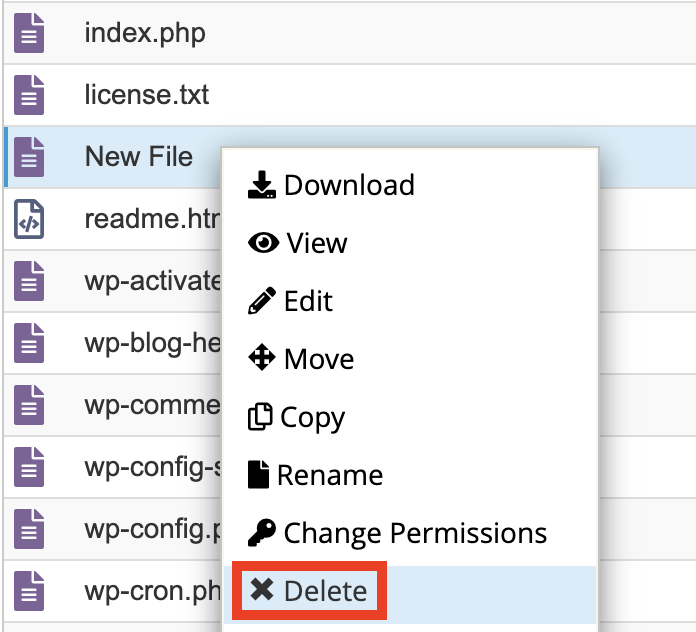Click the Download tray icon in context menu

click(261, 185)
